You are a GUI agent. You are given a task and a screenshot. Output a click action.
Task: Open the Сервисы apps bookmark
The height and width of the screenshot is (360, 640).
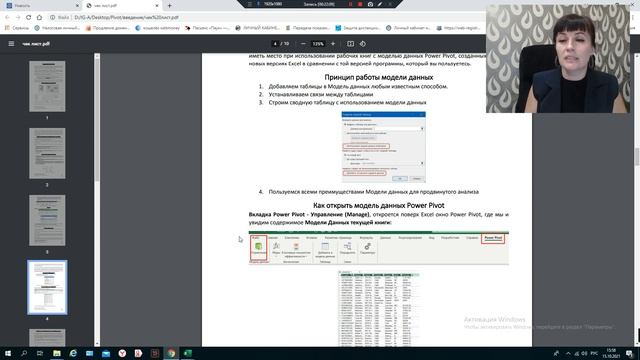17,28
